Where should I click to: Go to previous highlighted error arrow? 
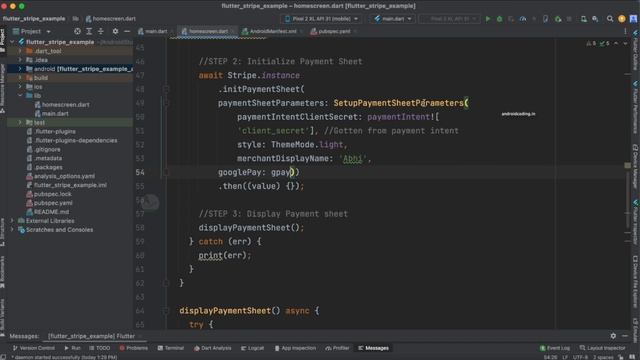pyautogui.click(x=616, y=43)
